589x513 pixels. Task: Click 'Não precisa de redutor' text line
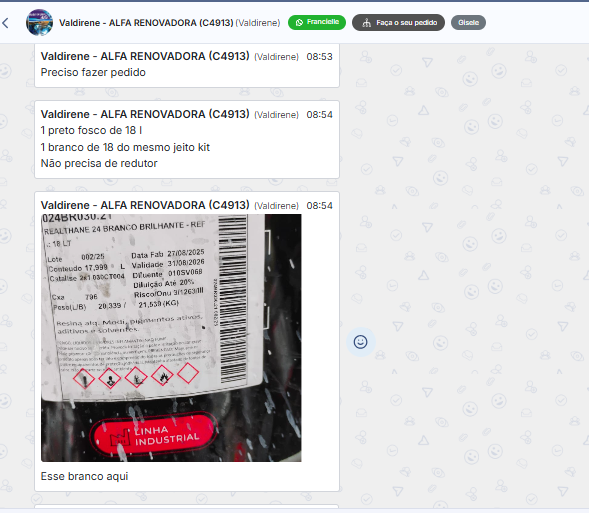(99, 163)
